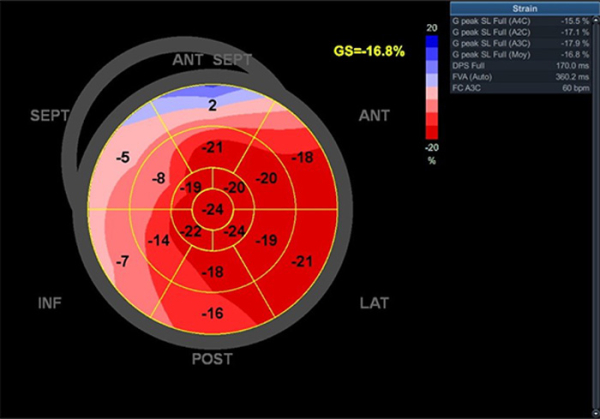This screenshot has width=600, height=419.
Task: Click the GS=-16.8% global strain label
Action: point(370,49)
